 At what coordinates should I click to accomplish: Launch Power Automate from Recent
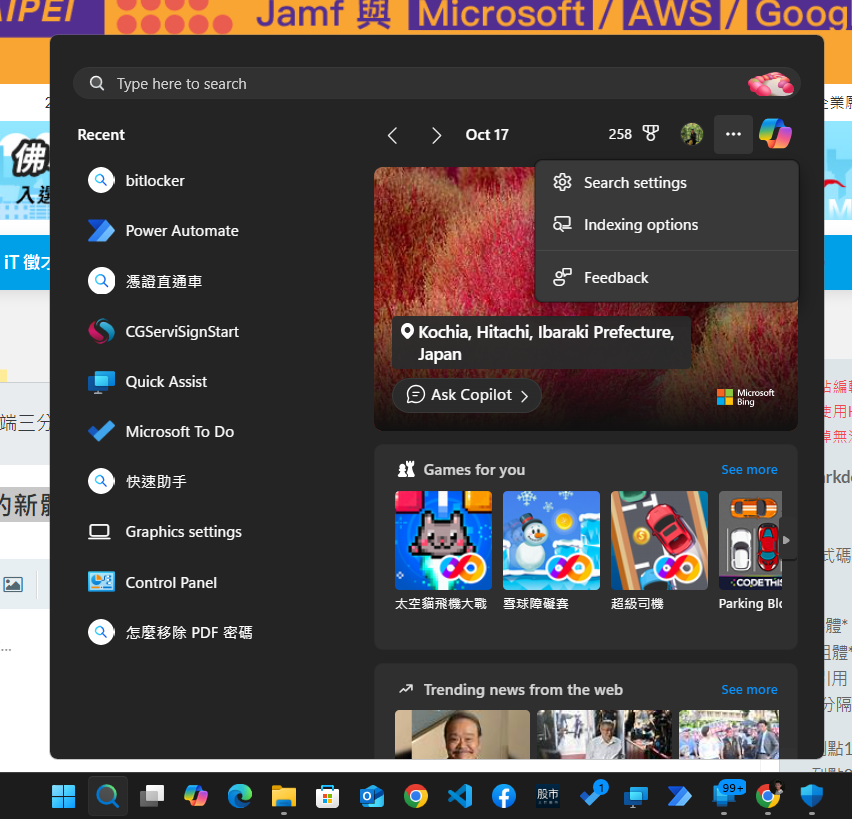click(x=163, y=230)
